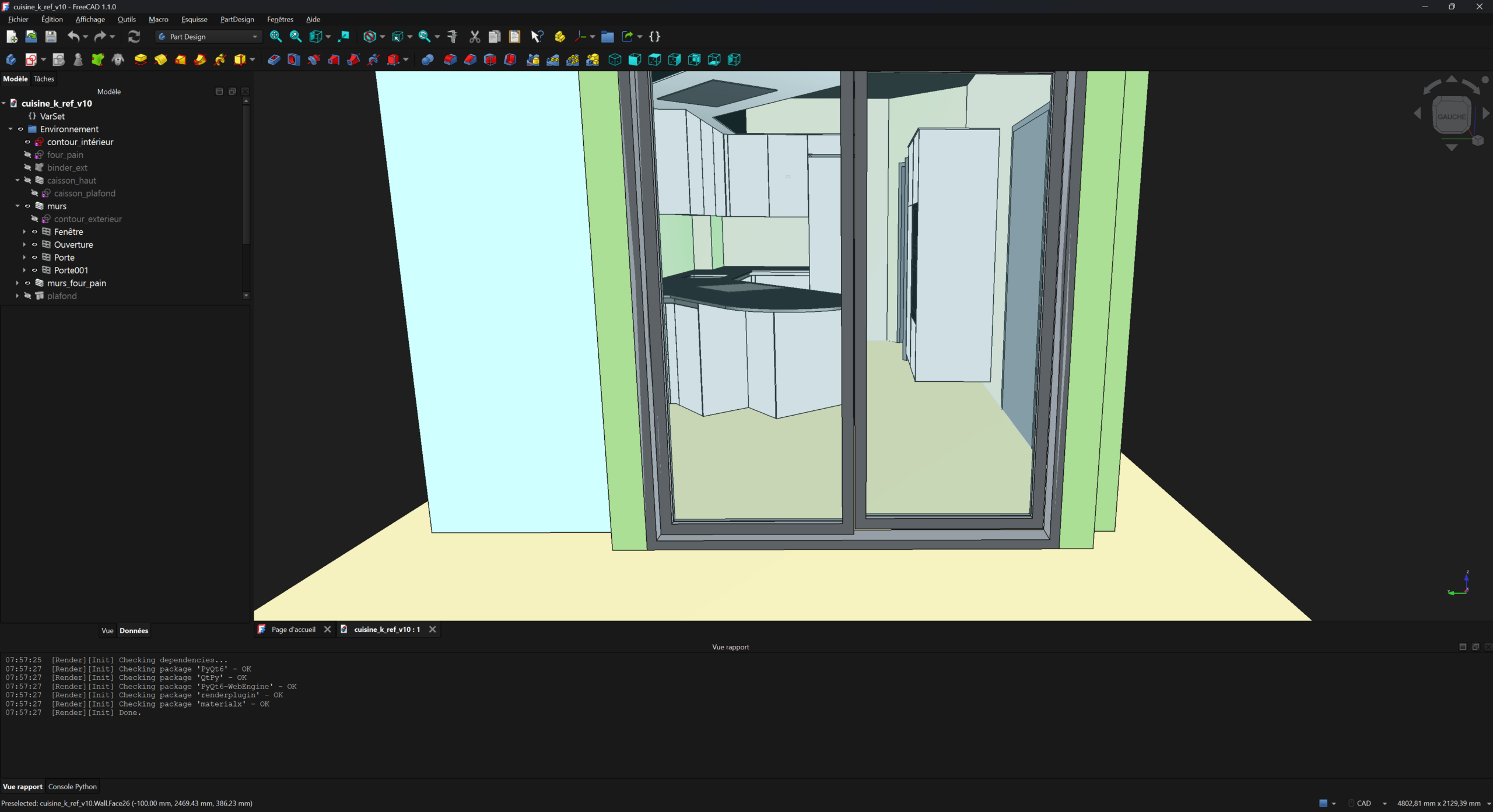Click the model tree scrollbar down arrow

coord(246,296)
